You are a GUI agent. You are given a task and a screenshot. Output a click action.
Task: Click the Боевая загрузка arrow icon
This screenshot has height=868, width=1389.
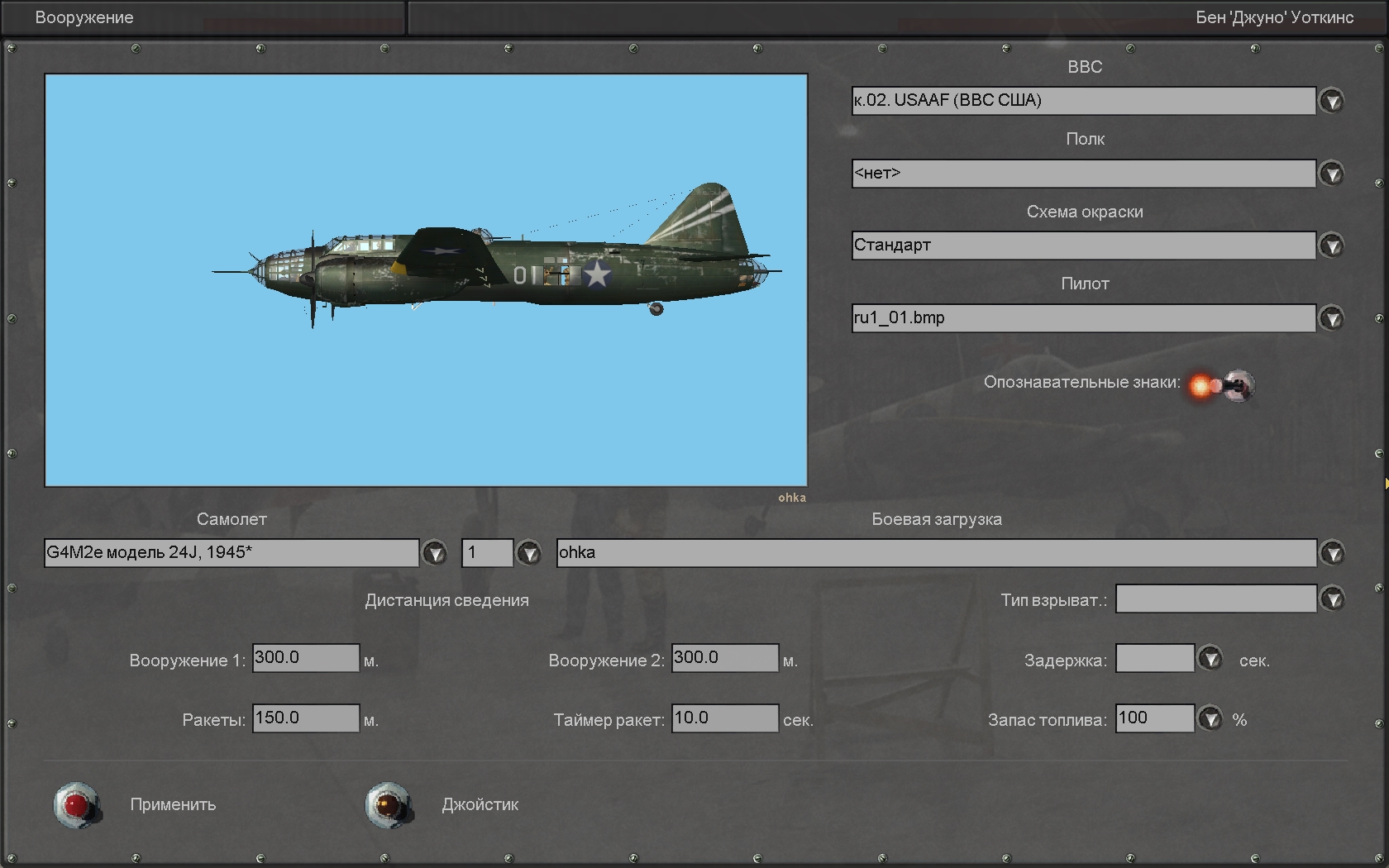(x=1332, y=553)
